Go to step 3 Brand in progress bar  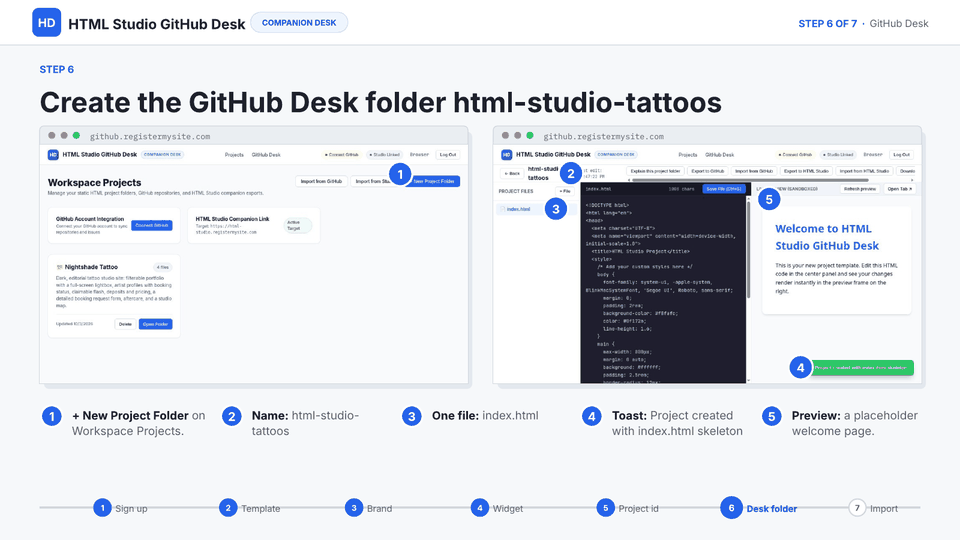click(369, 508)
